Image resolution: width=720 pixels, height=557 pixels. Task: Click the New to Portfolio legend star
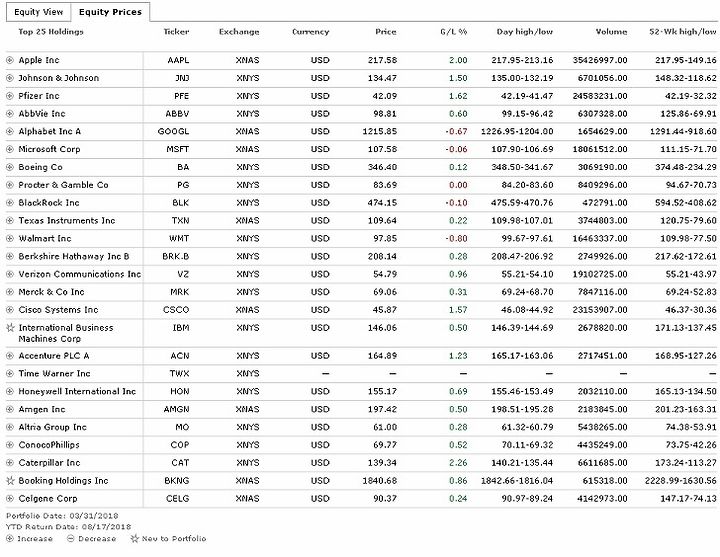pyautogui.click(x=134, y=539)
